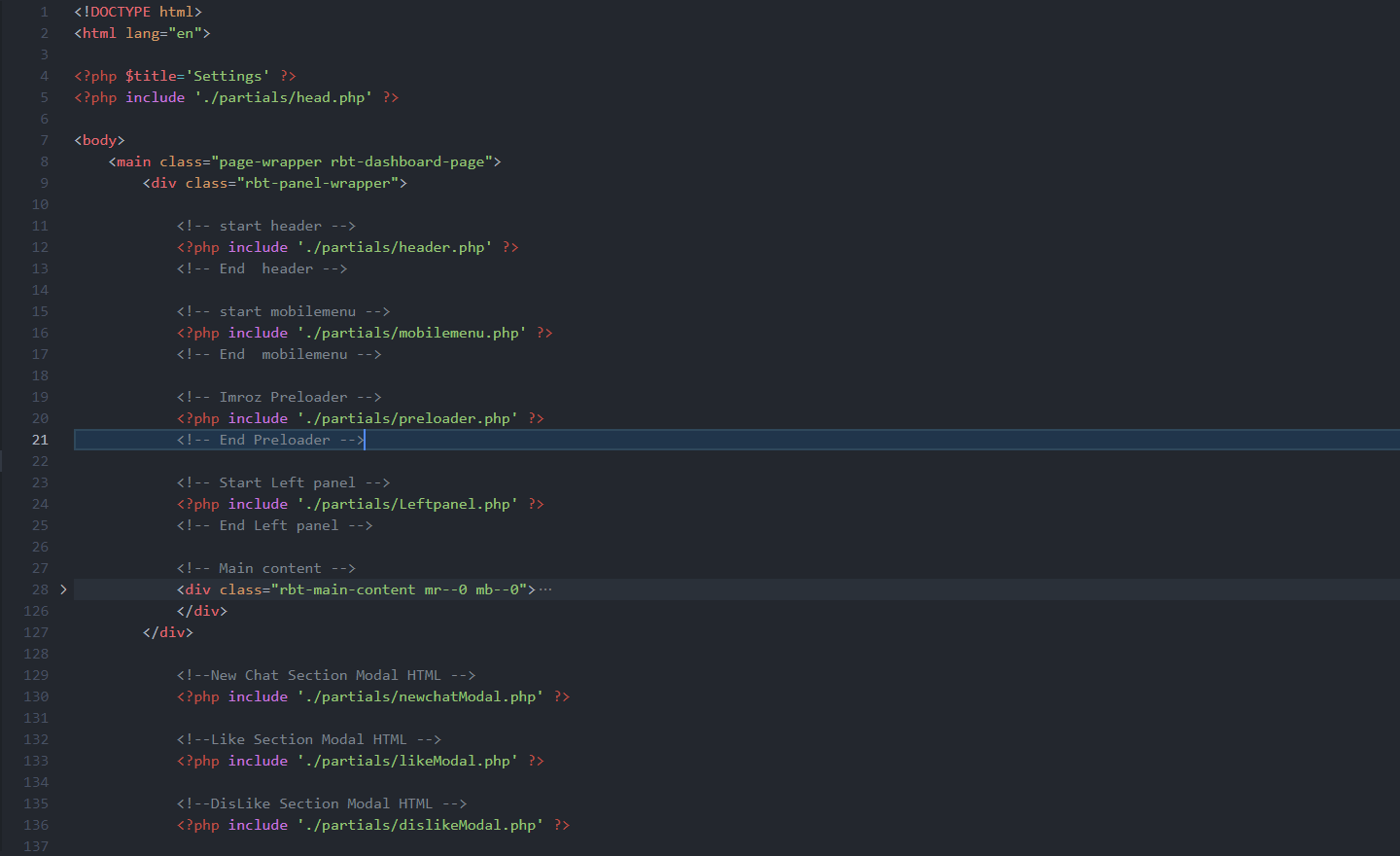Click the './partials/likeModal.php' include path
The height and width of the screenshot is (856, 1400).
click(x=407, y=761)
